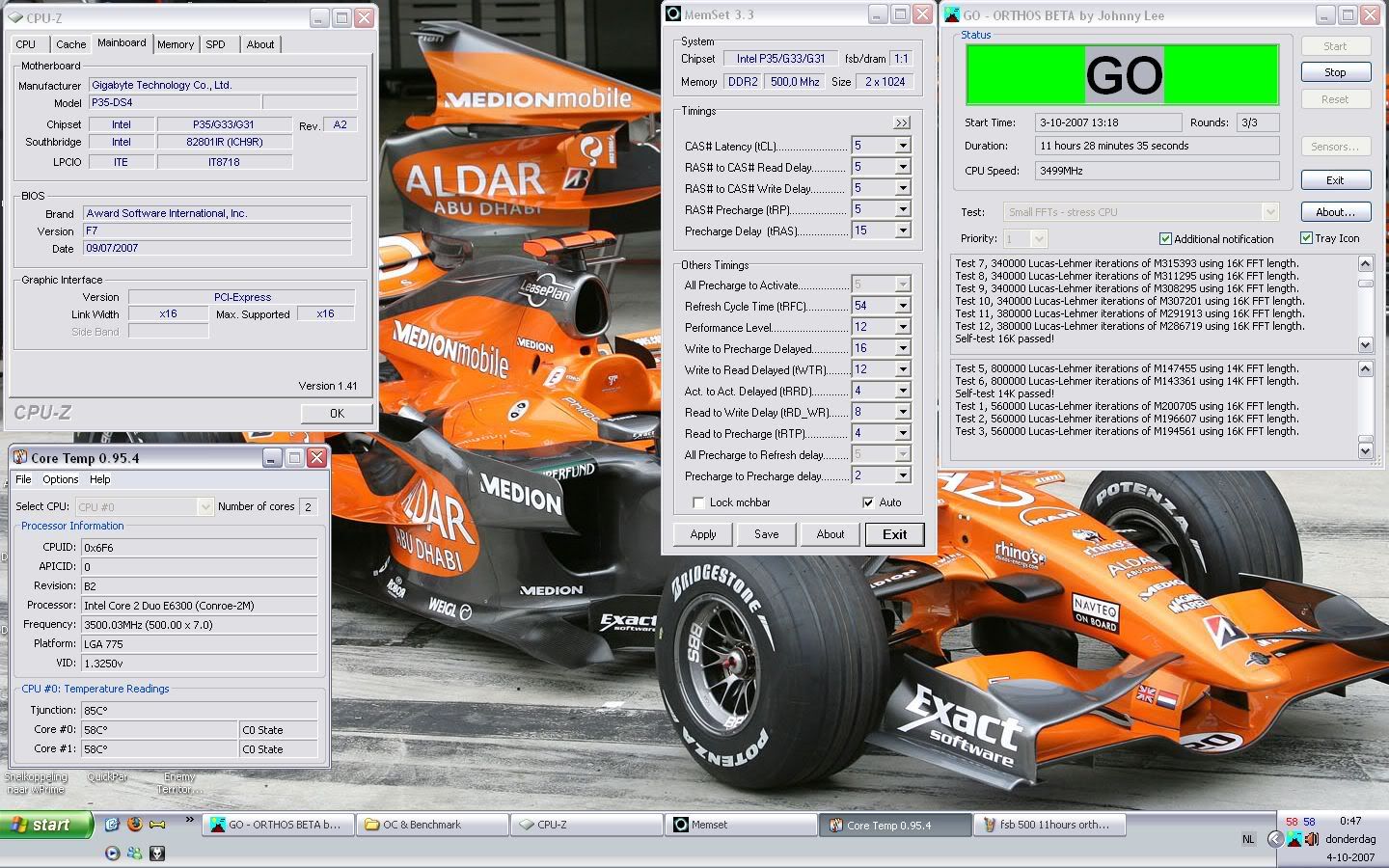Open the Help menu in Core Temp

pyautogui.click(x=100, y=479)
